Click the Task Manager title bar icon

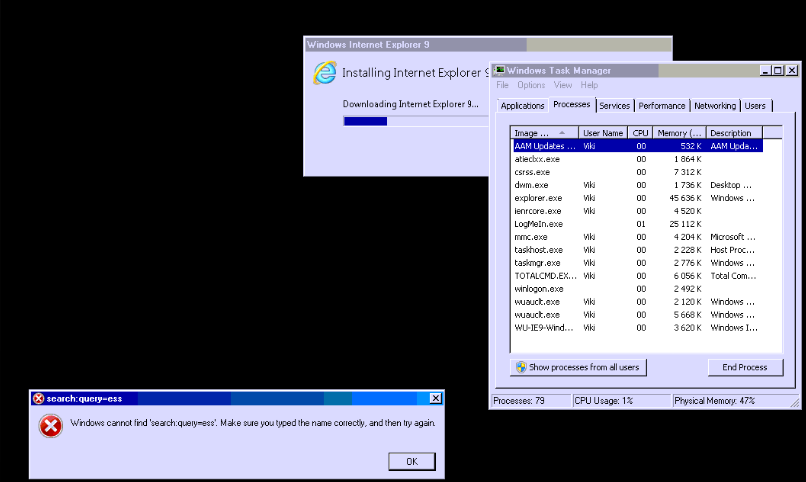[499, 70]
